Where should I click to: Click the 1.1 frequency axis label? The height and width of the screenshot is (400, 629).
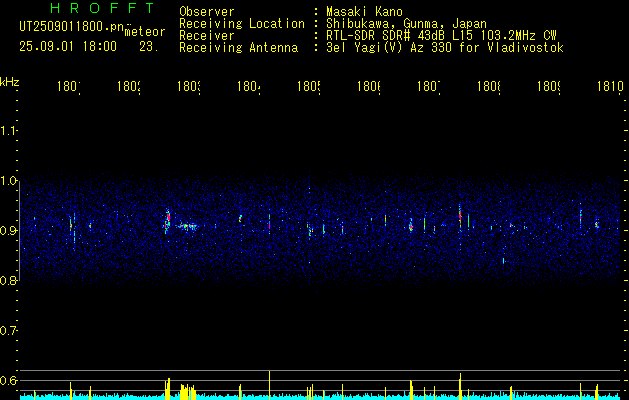8,130
